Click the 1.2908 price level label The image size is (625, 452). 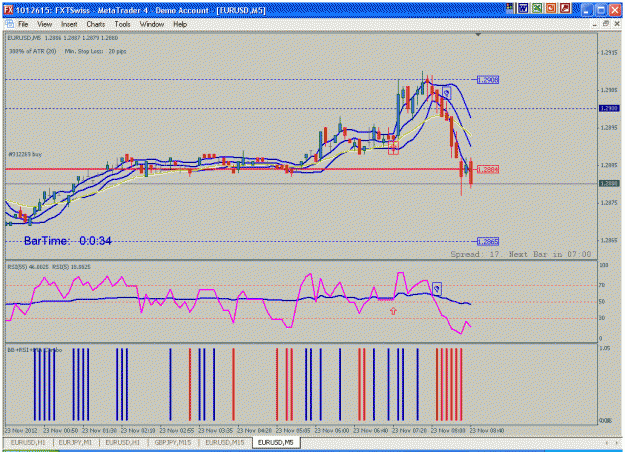(488, 80)
